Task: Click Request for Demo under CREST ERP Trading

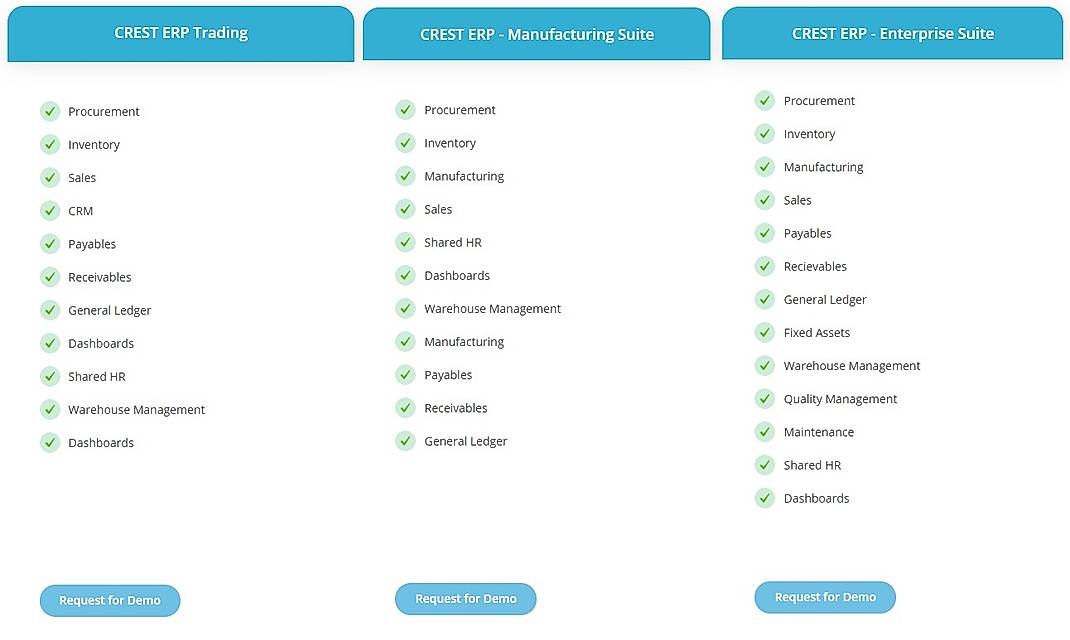Action: tap(110, 600)
